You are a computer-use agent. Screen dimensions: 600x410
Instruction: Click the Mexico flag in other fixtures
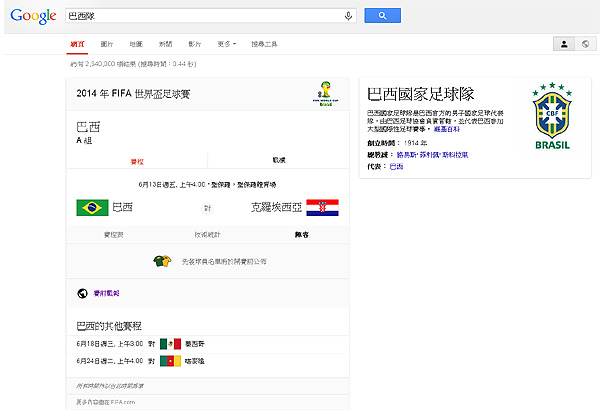point(170,344)
